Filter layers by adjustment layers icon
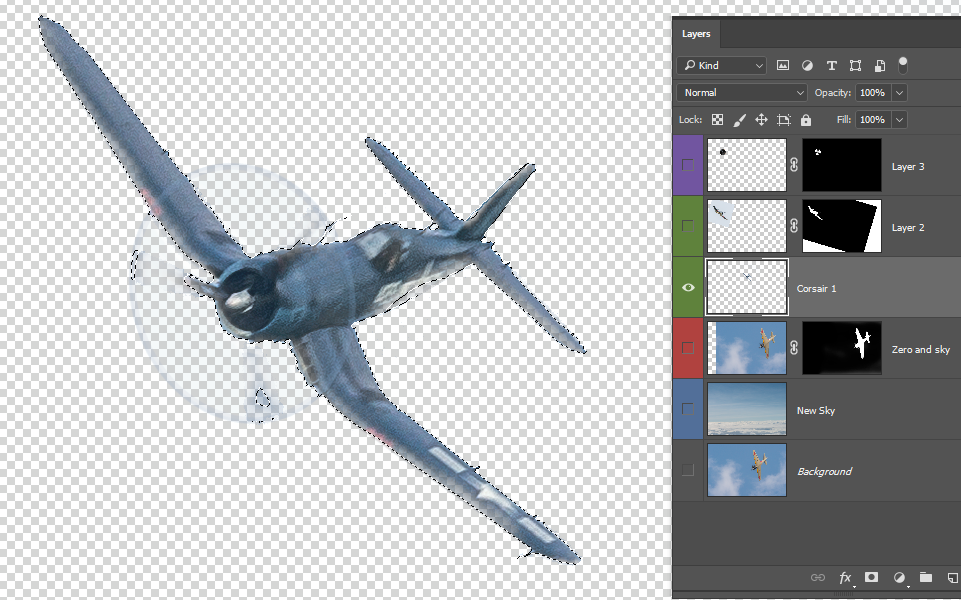 click(x=807, y=65)
